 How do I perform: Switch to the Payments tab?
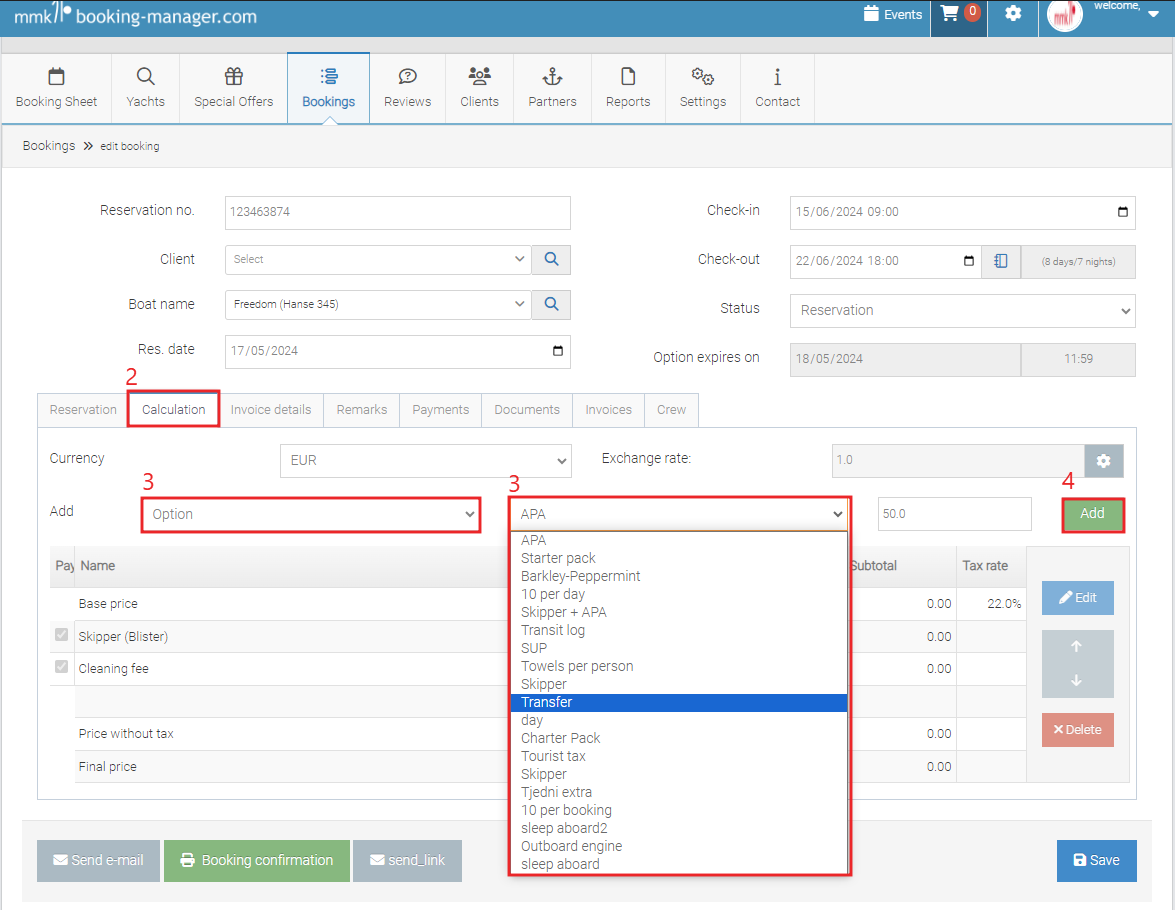click(440, 410)
